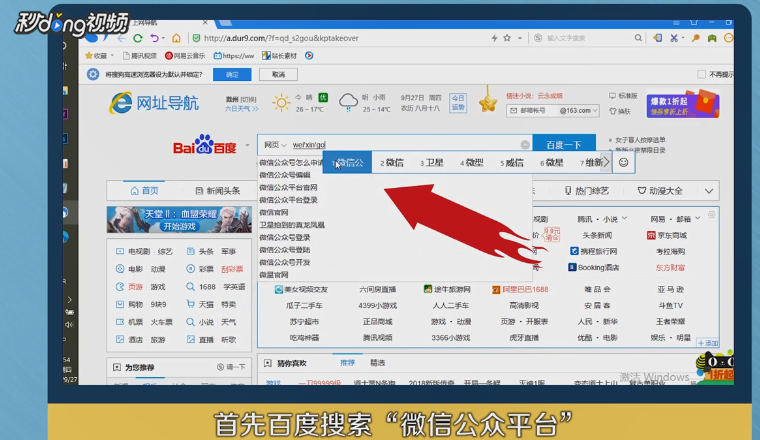
Task: Click the gear icon in default-browser prompt
Action: point(93,75)
